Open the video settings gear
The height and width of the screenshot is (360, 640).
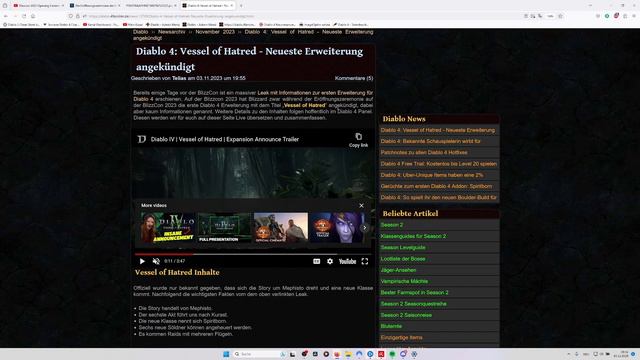click(x=330, y=261)
